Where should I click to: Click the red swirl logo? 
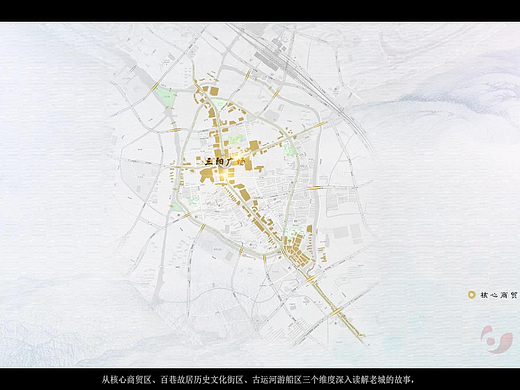point(497,339)
